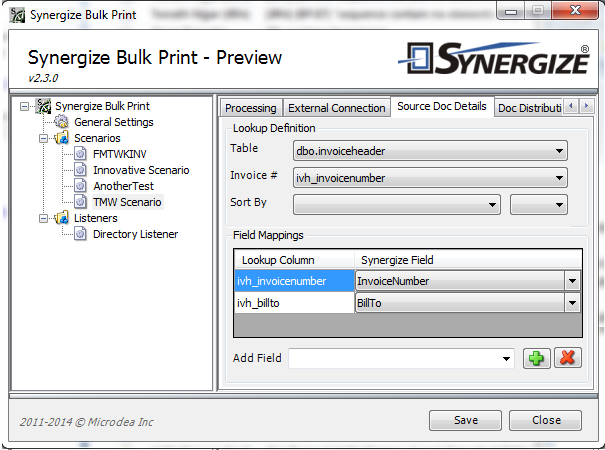Switch to the External Connection tab
The height and width of the screenshot is (450, 605).
[336, 108]
